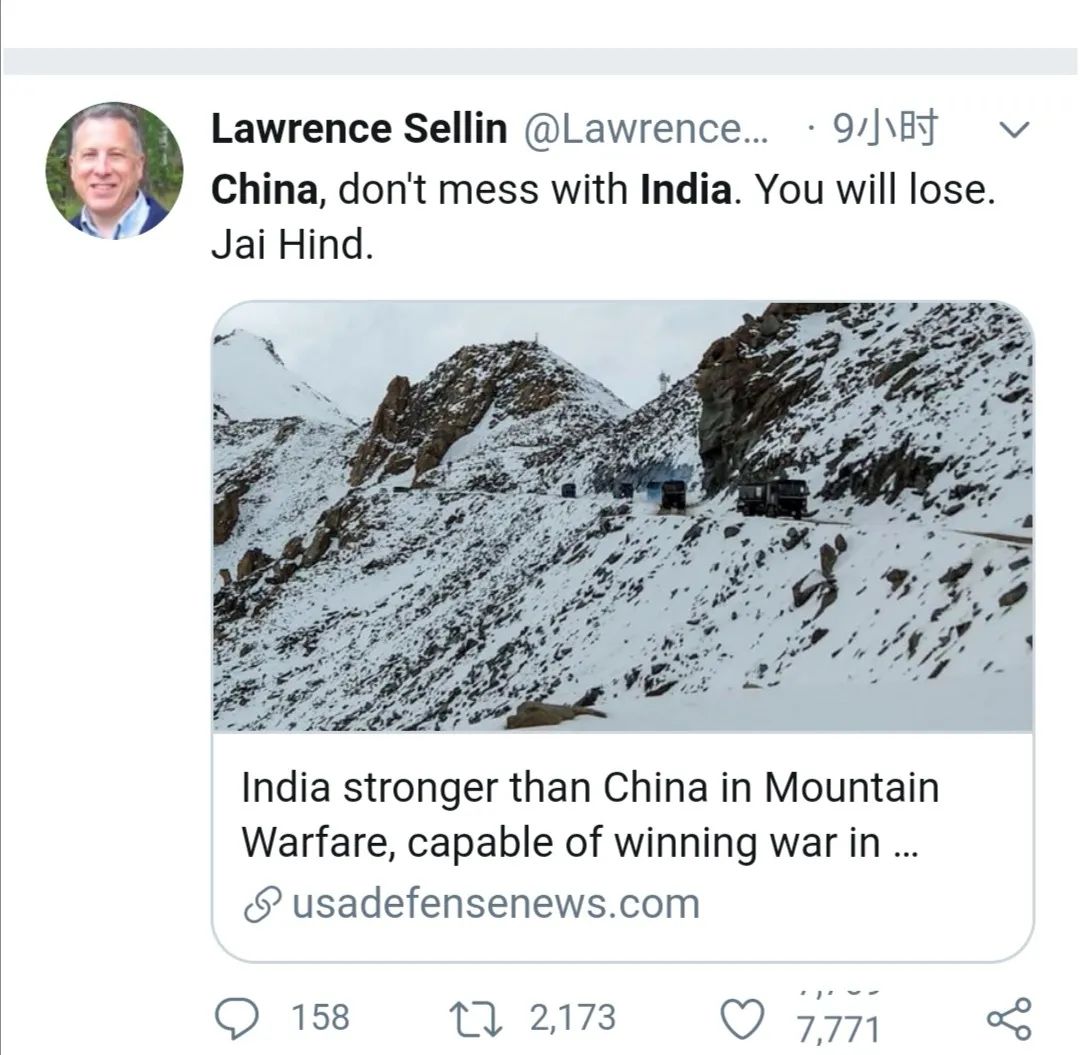The image size is (1080, 1055).
Task: Expand the down-arrow next to the timestamp row
Action: click(x=1016, y=130)
